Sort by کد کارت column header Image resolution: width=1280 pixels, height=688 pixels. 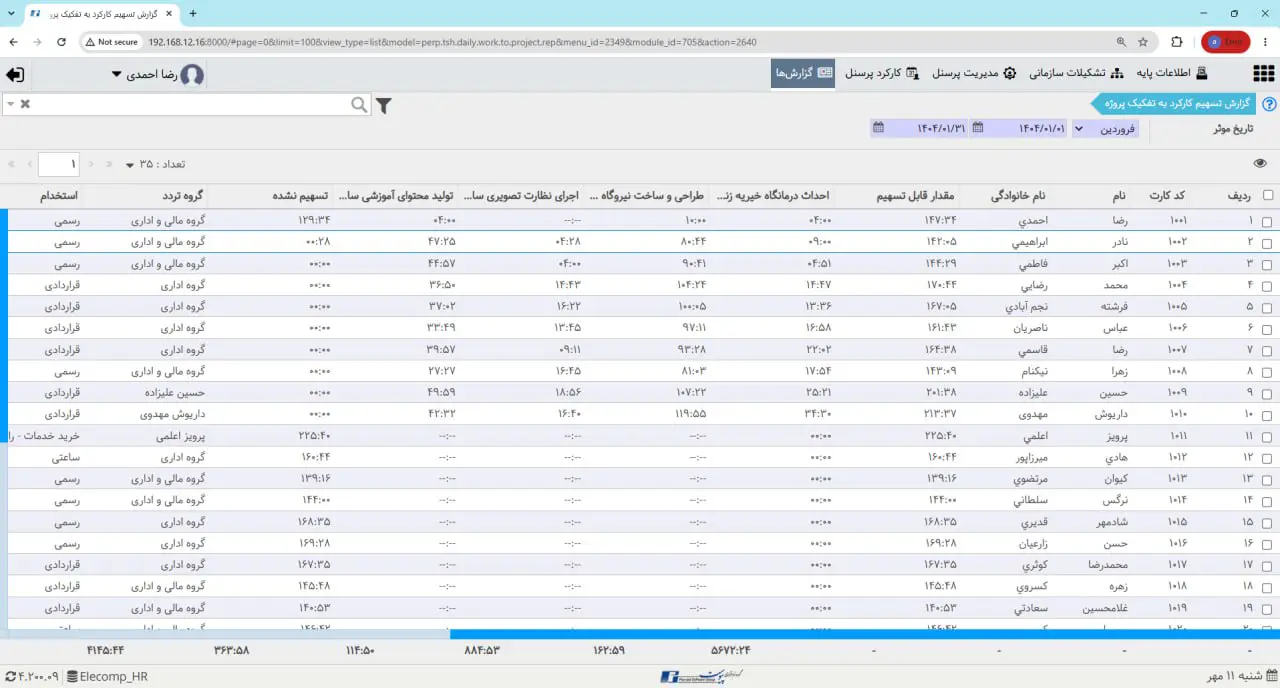tap(1165, 196)
